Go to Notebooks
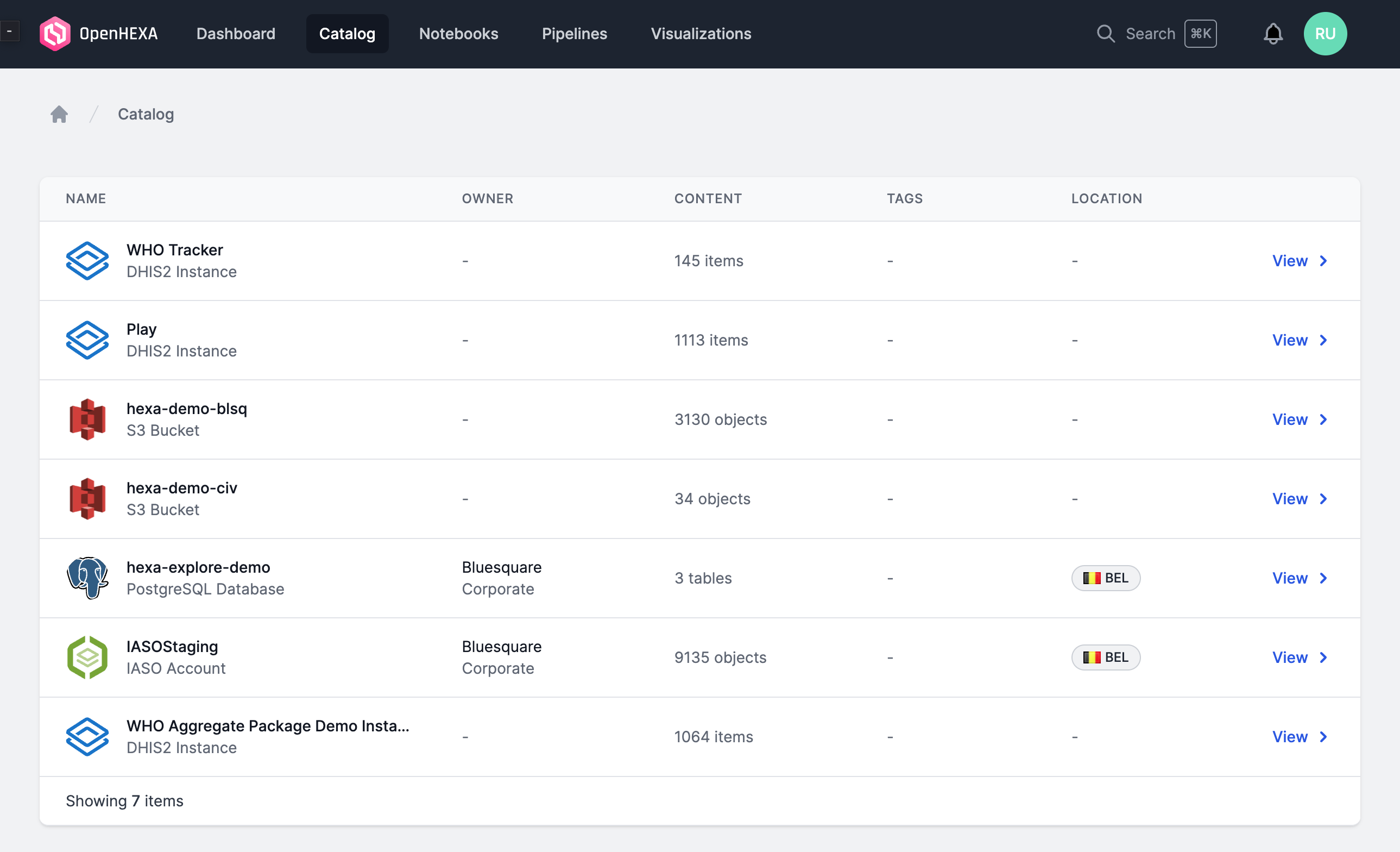The height and width of the screenshot is (852, 1400). pos(458,34)
